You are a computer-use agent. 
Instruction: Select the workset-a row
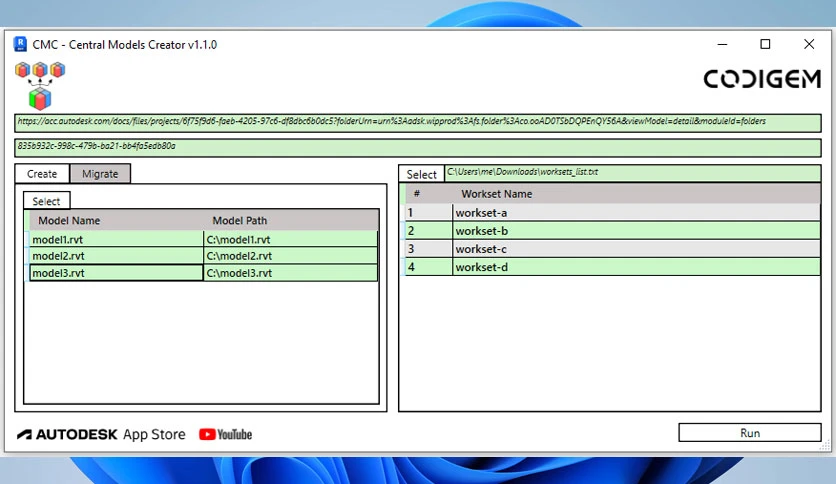(612, 213)
